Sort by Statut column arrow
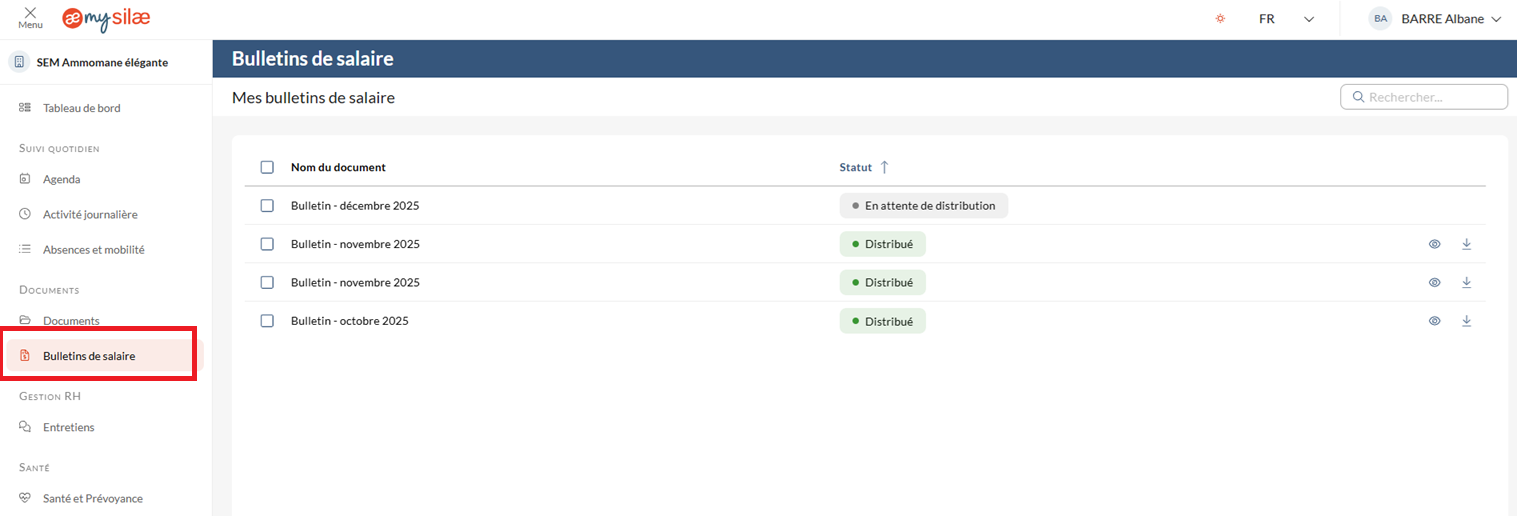This screenshot has height=516, width=1517. click(x=884, y=167)
